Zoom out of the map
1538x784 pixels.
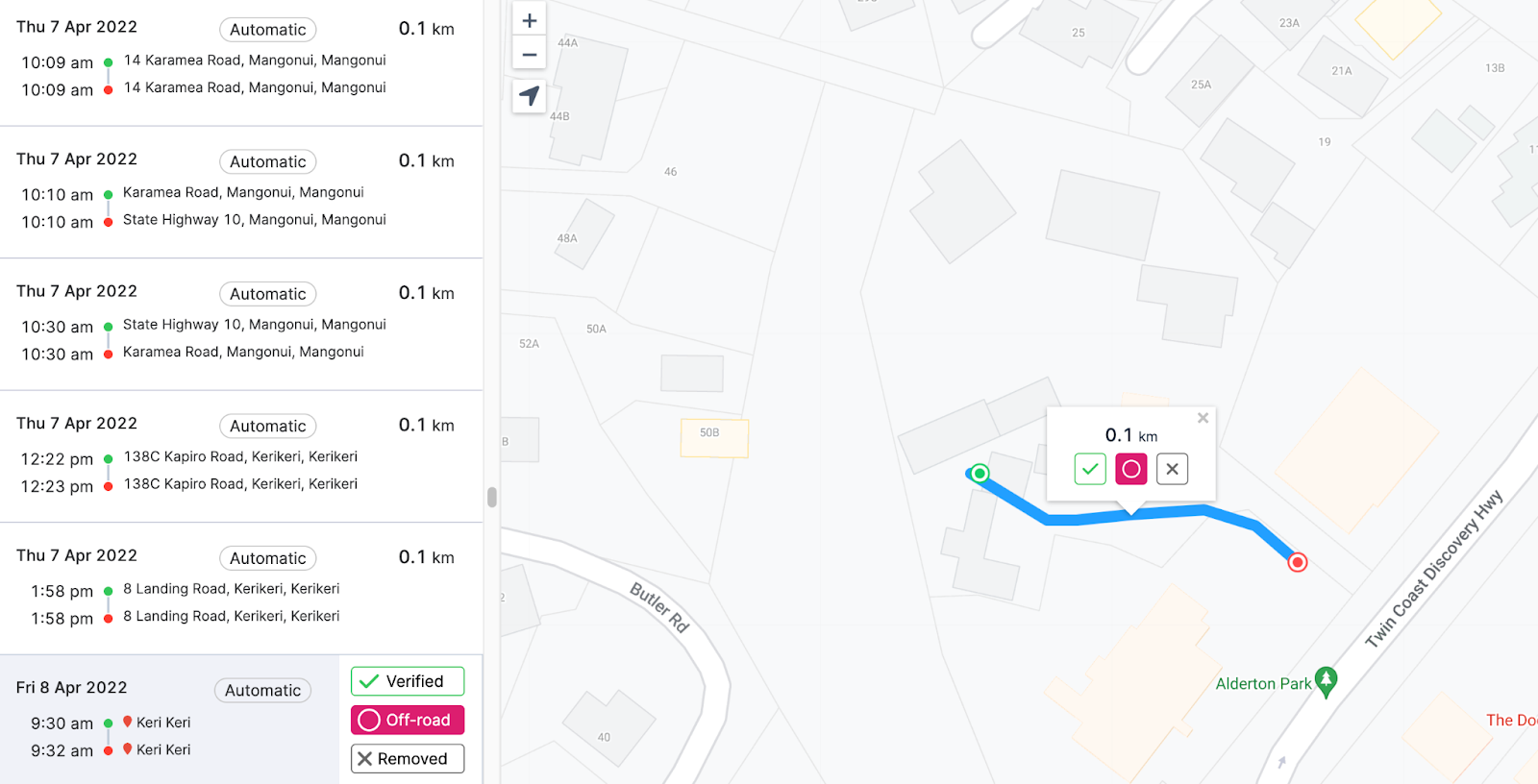(529, 54)
